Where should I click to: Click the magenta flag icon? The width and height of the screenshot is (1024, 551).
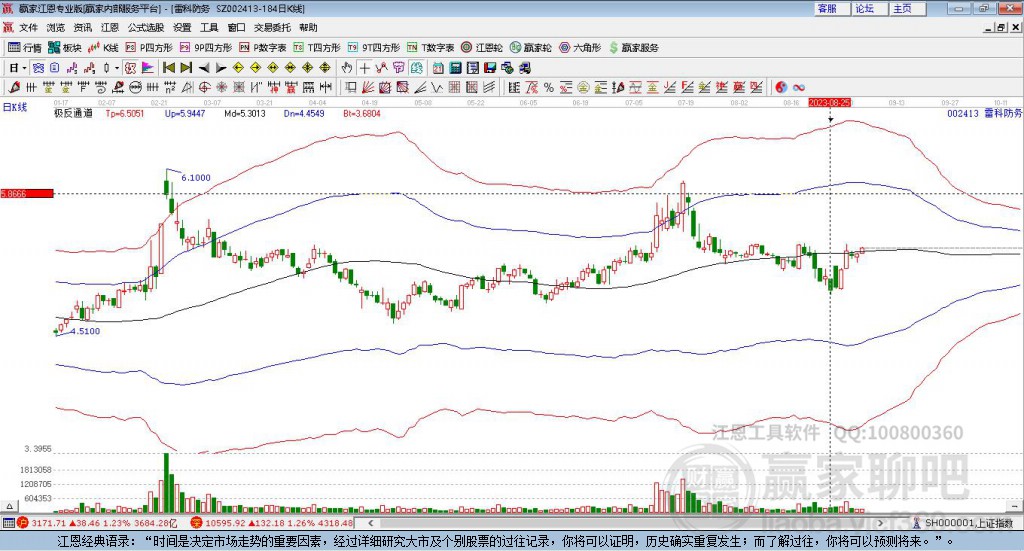click(x=148, y=68)
